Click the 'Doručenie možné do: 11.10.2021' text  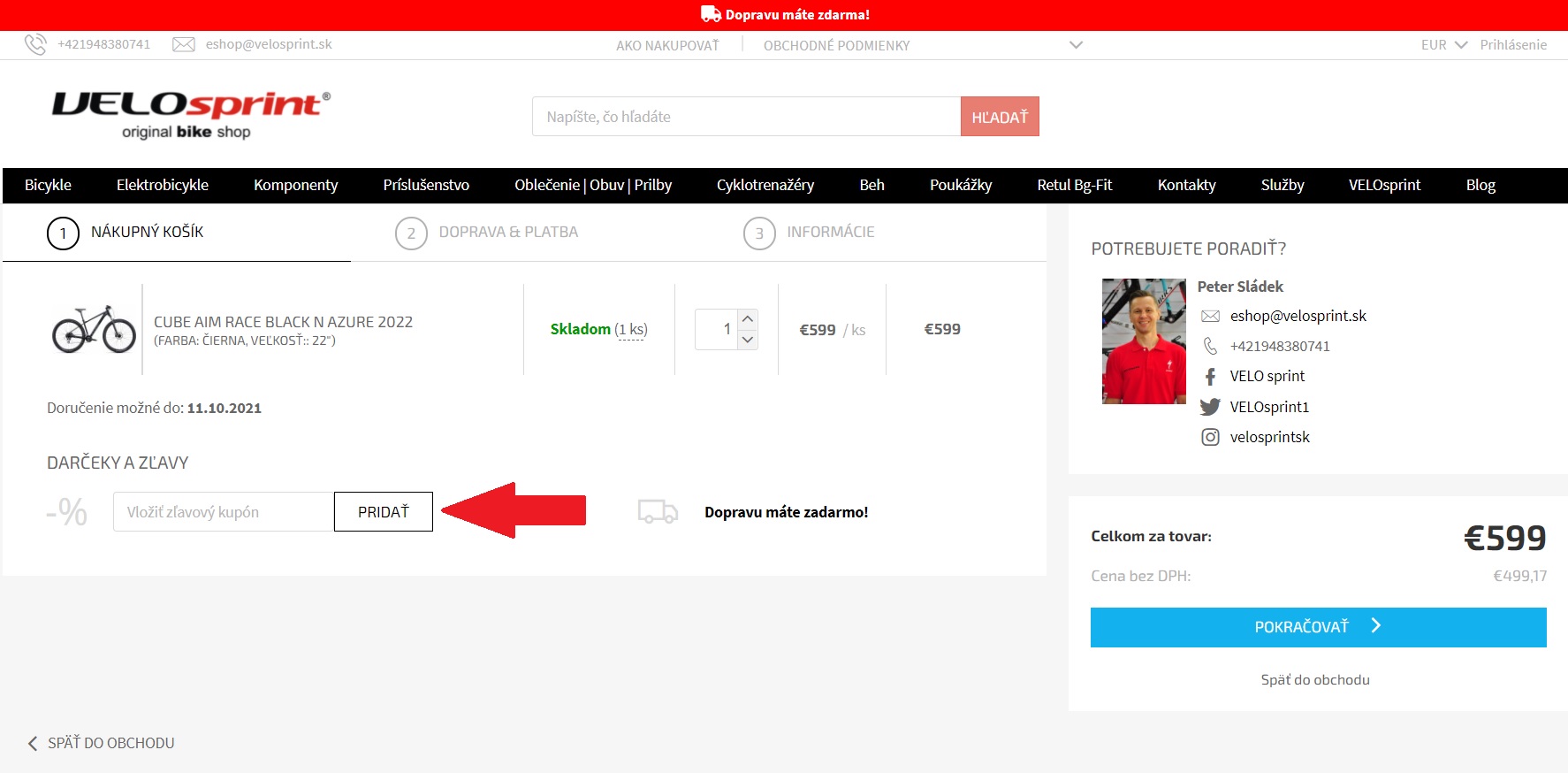pos(154,408)
